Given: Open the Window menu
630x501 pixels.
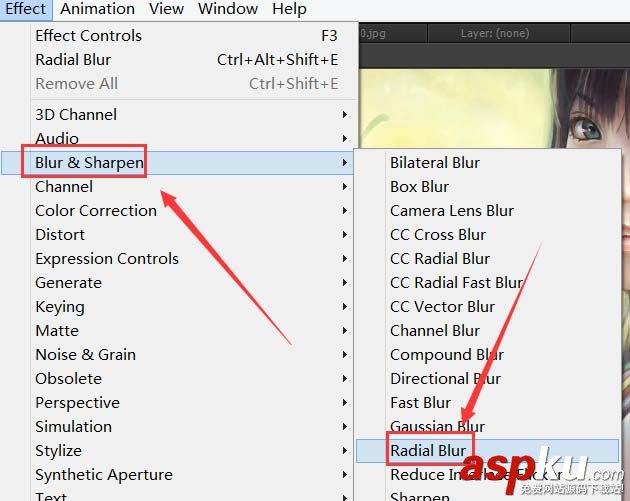Looking at the screenshot, I should (228, 9).
